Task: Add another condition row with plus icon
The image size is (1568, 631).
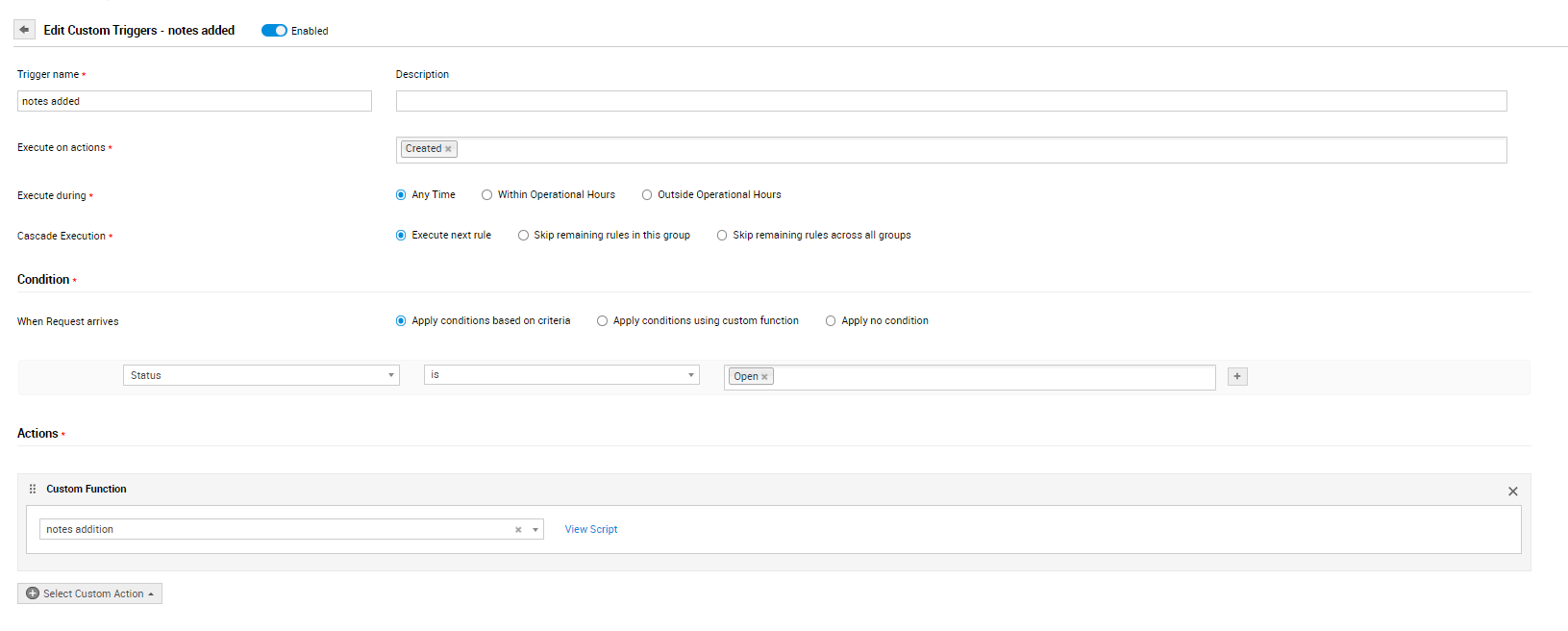Action: coord(1237,376)
